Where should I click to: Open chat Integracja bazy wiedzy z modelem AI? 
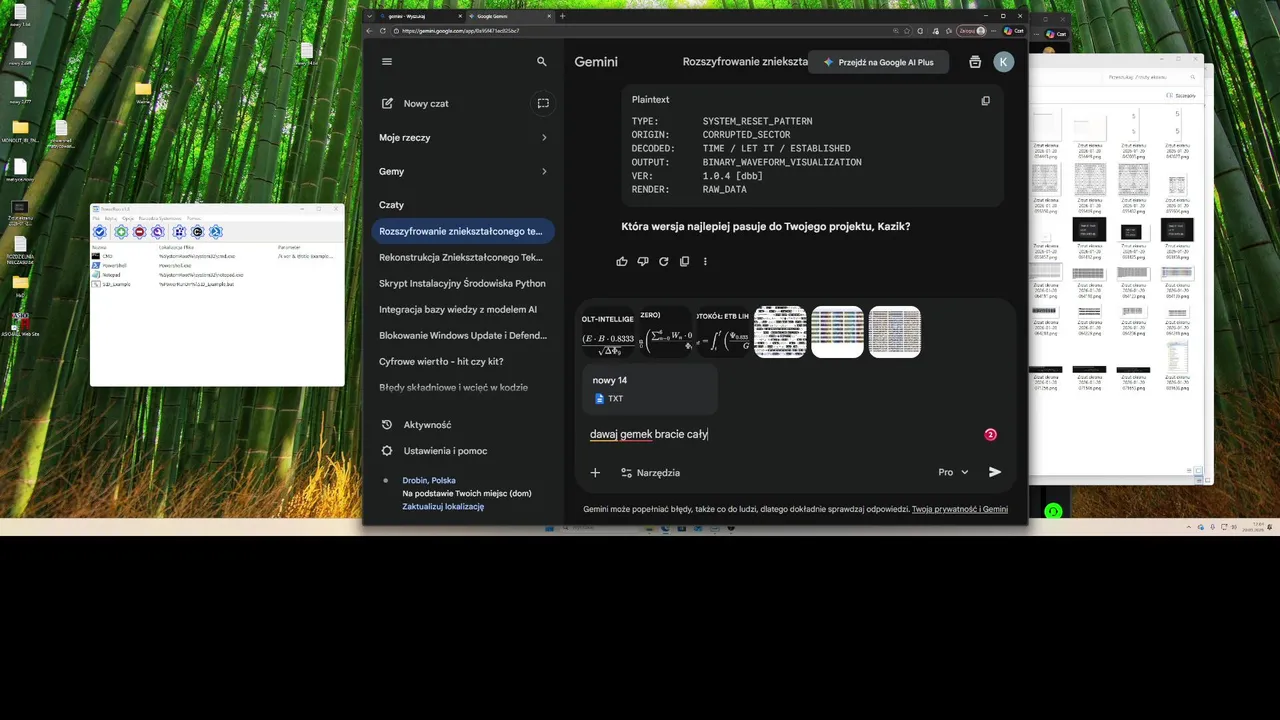(x=463, y=309)
